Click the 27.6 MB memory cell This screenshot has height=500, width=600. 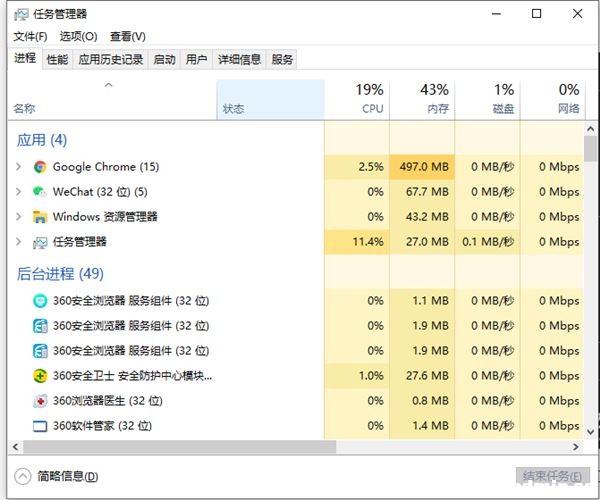422,376
